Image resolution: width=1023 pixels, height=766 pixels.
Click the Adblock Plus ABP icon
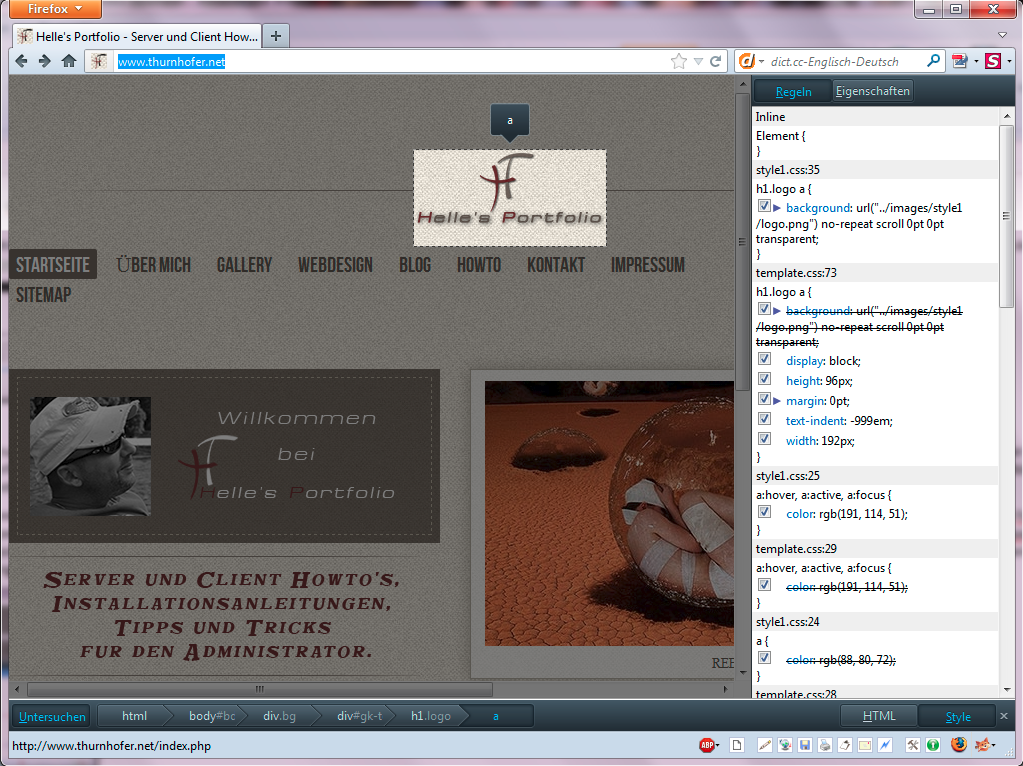pos(707,745)
